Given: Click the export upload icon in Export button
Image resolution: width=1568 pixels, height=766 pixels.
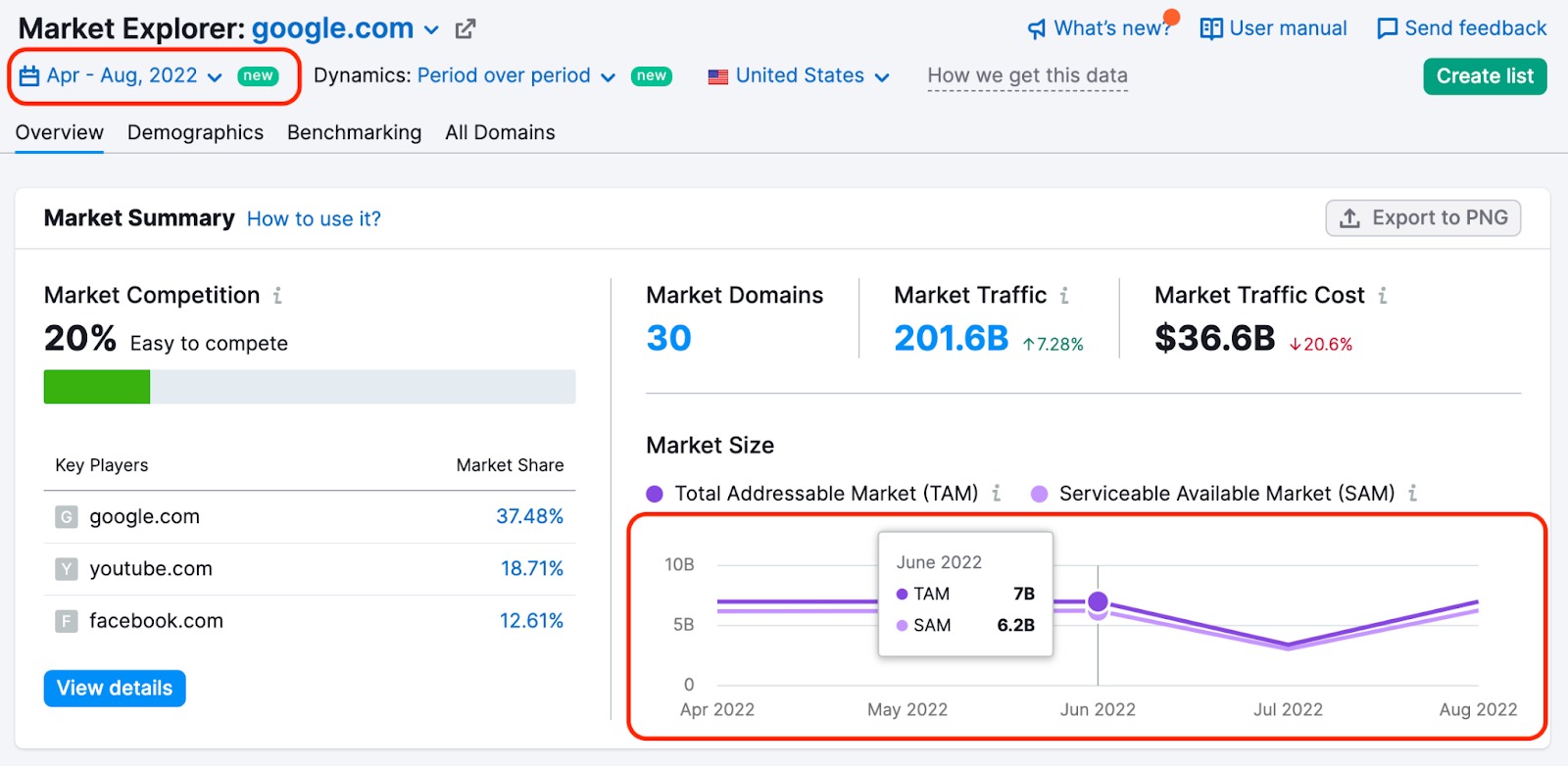Looking at the screenshot, I should (1349, 217).
